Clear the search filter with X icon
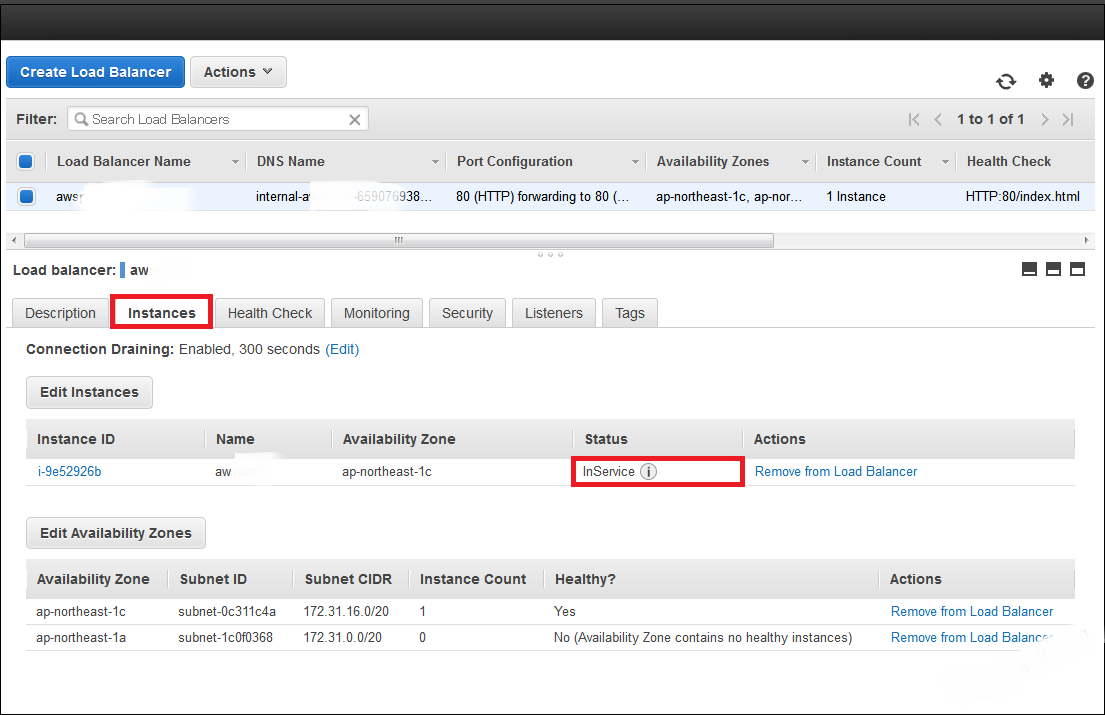1105x715 pixels. 354,119
